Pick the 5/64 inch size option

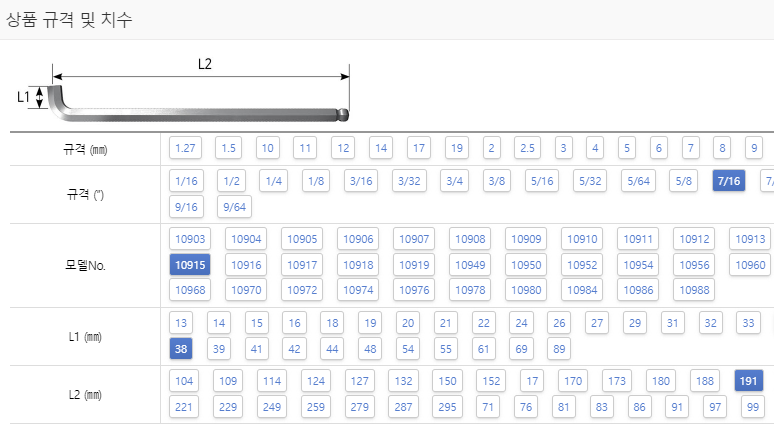638,181
